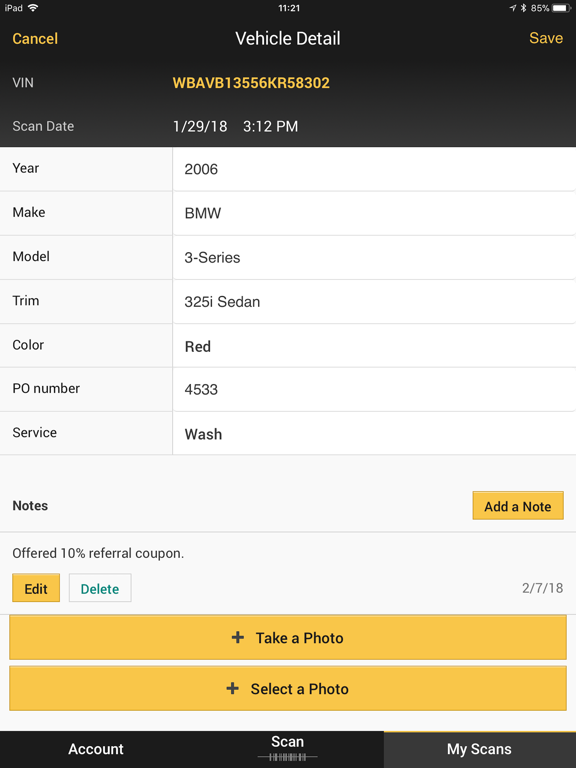Tap the VIN number WBAVB13556KR58302
The height and width of the screenshot is (768, 576).
tap(251, 83)
